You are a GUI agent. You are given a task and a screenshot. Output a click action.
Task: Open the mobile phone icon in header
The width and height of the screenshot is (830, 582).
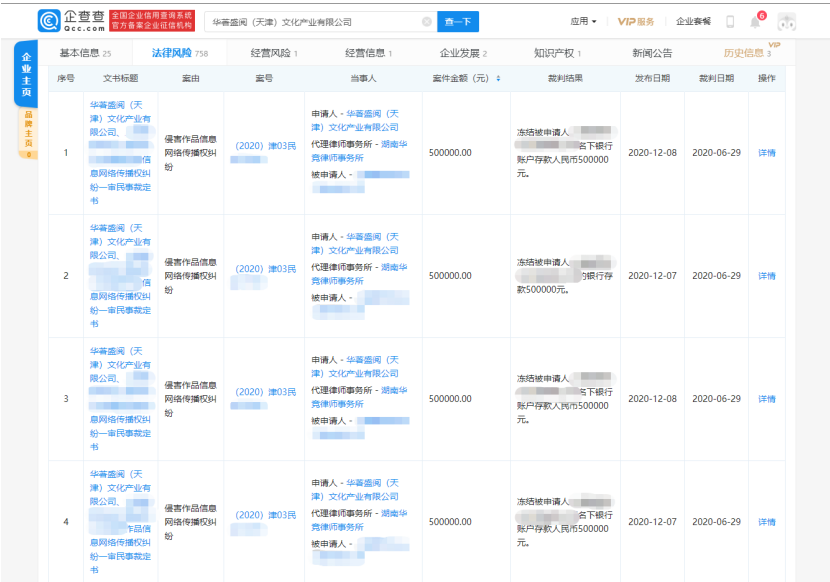tap(730, 22)
